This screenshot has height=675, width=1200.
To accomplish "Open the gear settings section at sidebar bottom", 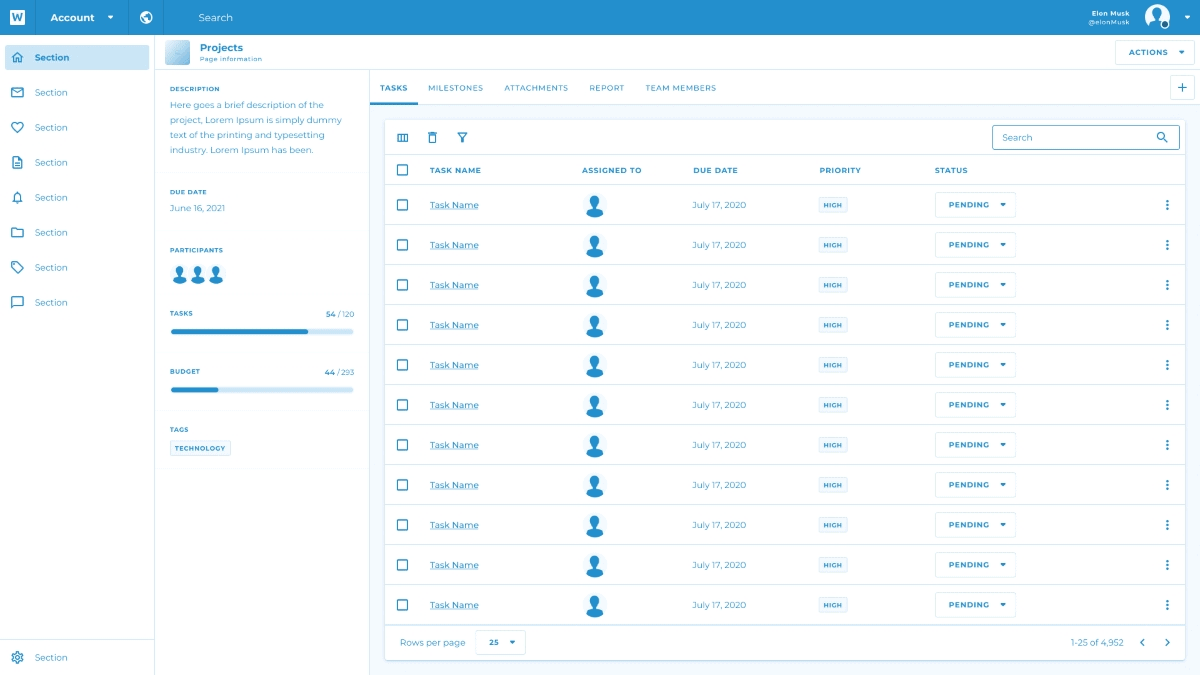I will point(17,658).
